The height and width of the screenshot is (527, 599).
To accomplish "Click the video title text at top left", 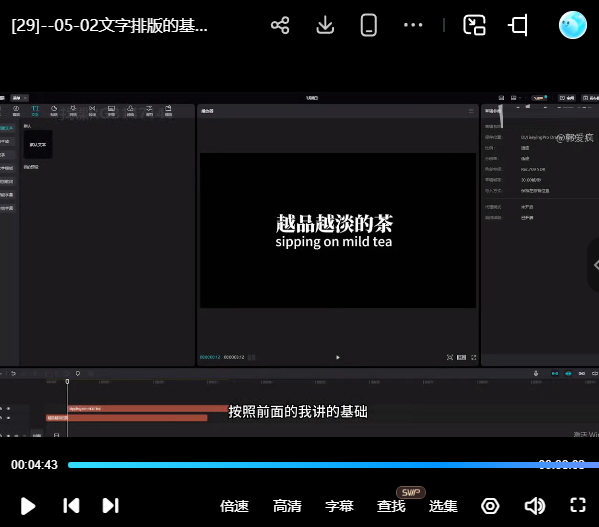I will (109, 26).
